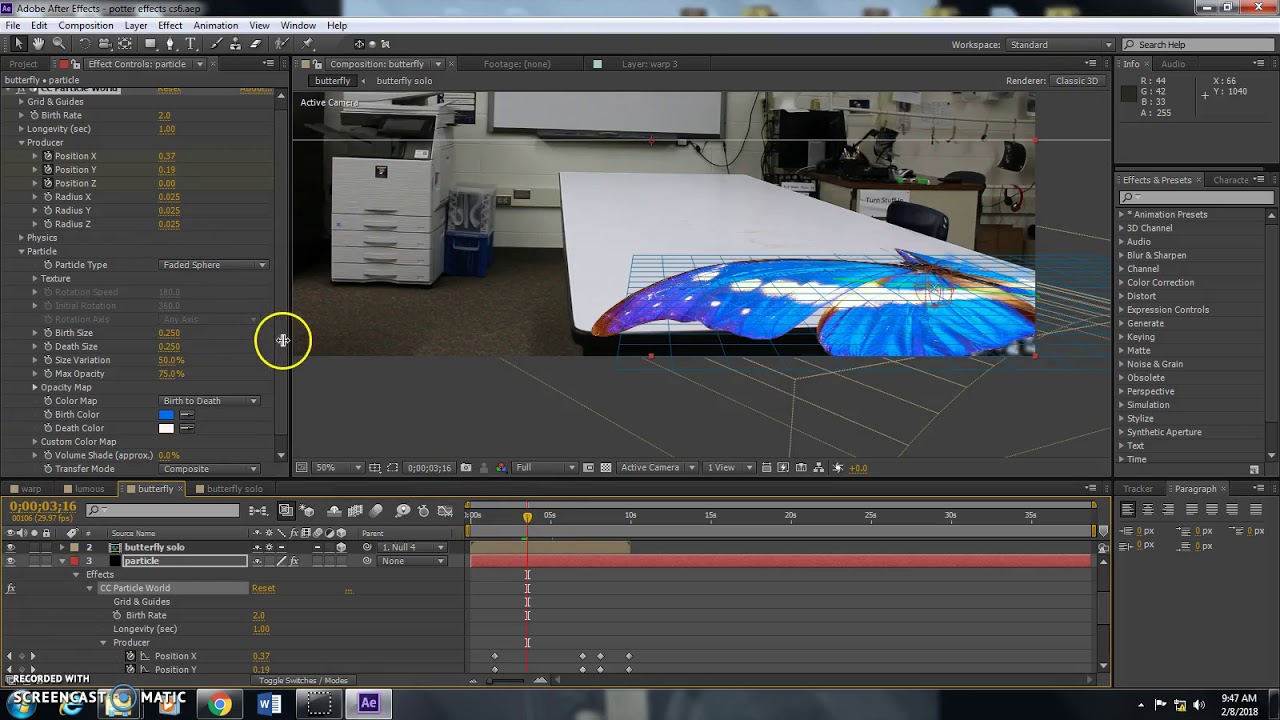Open the Effect menu
The height and width of the screenshot is (720, 1280).
pos(170,25)
